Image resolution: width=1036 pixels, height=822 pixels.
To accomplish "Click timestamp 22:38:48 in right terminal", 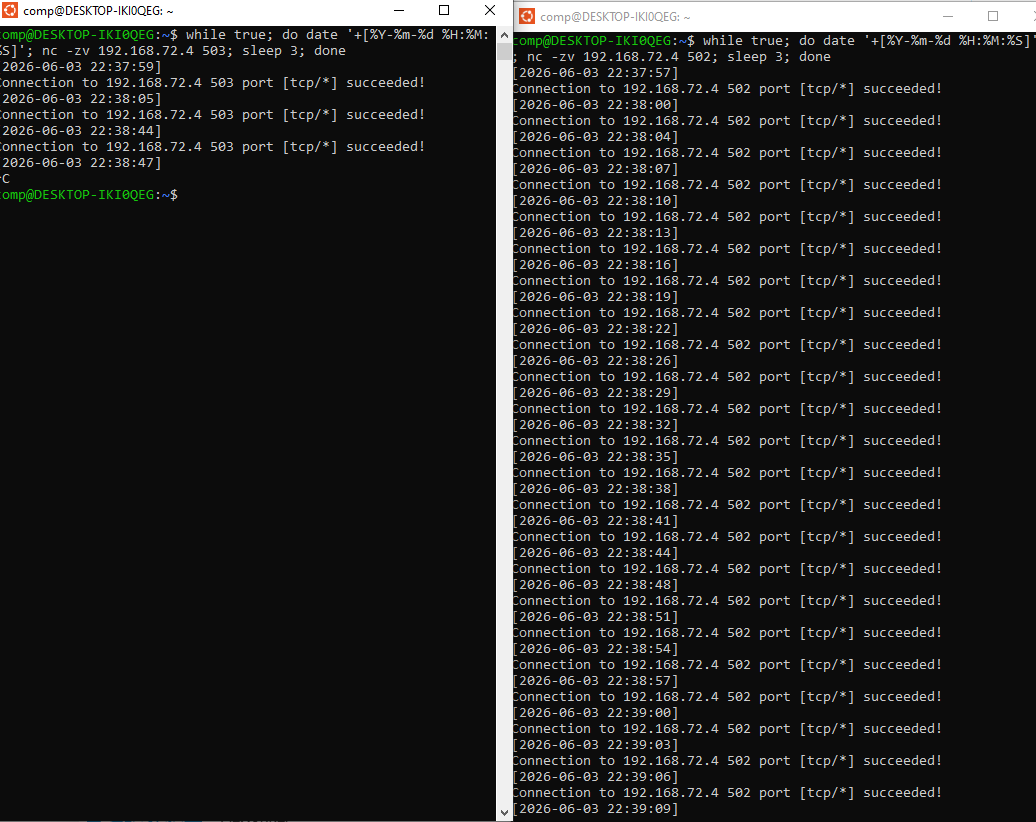I will click(596, 585).
